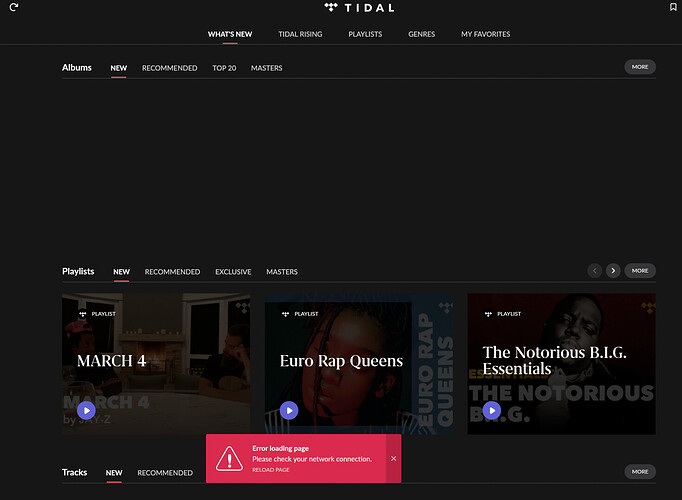Play the Euro Rap Queens playlist
Viewport: 682px width, 500px height.
(289, 410)
